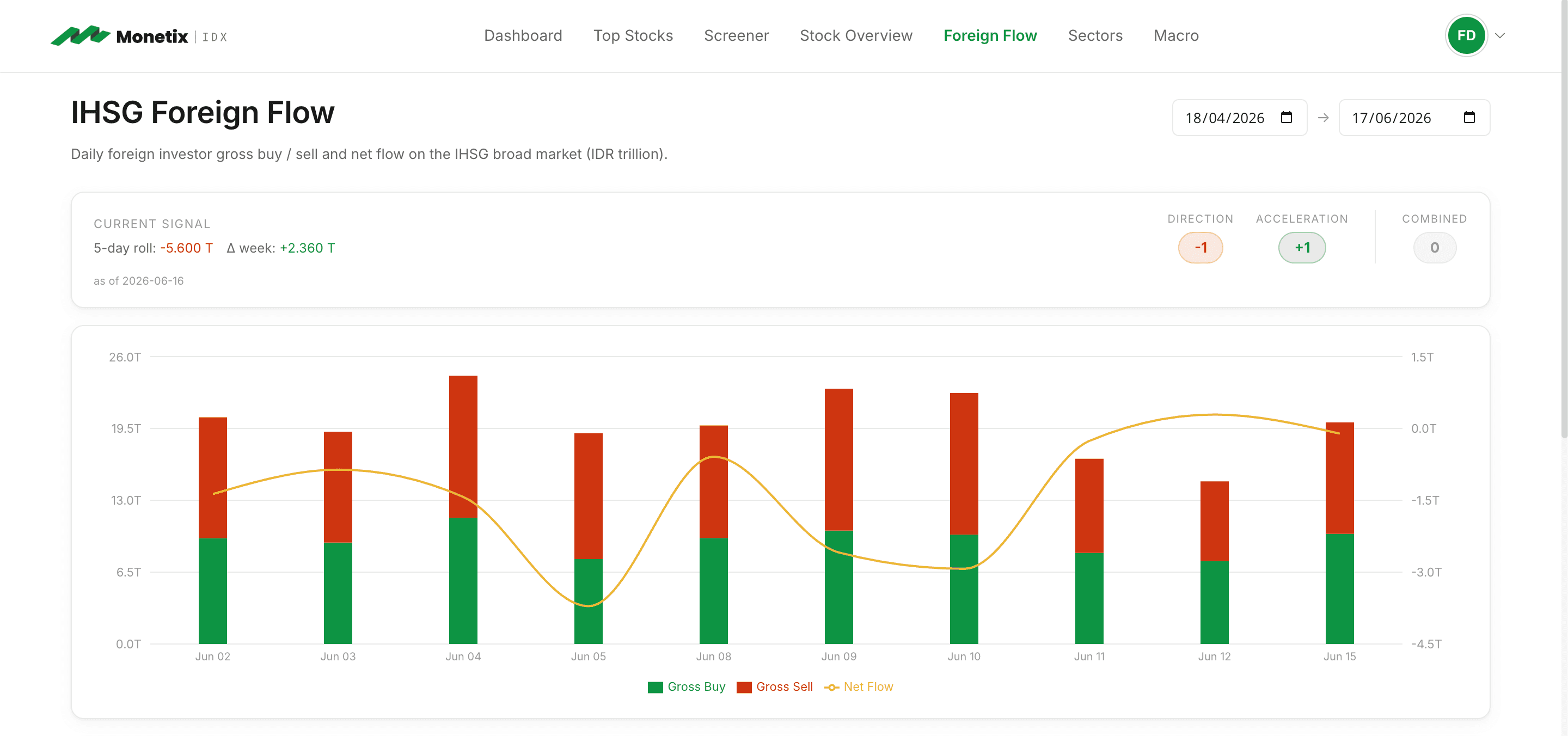Viewport: 1568px width, 736px height.
Task: Click the FD user avatar
Action: pos(1466,35)
